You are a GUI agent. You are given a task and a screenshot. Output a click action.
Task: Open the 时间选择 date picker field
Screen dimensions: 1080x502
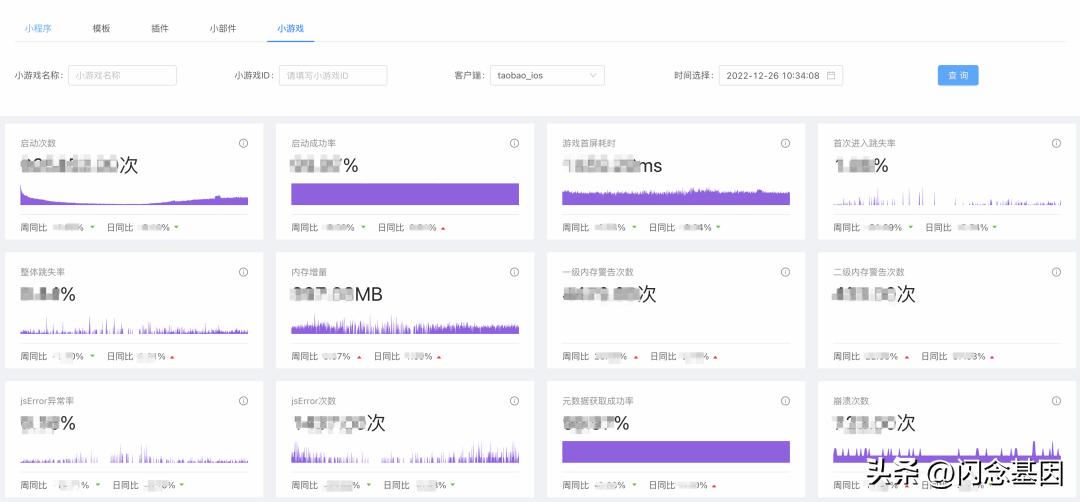tap(780, 76)
